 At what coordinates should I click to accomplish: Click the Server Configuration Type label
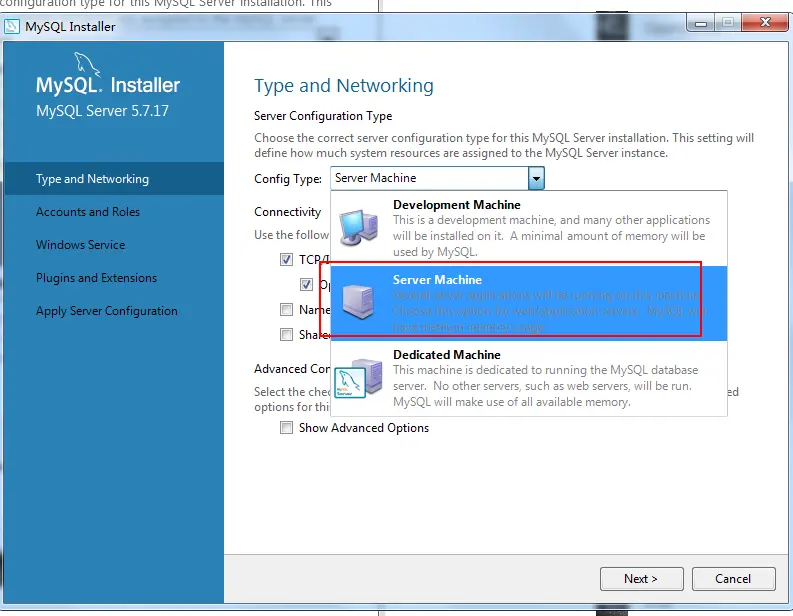click(x=323, y=116)
